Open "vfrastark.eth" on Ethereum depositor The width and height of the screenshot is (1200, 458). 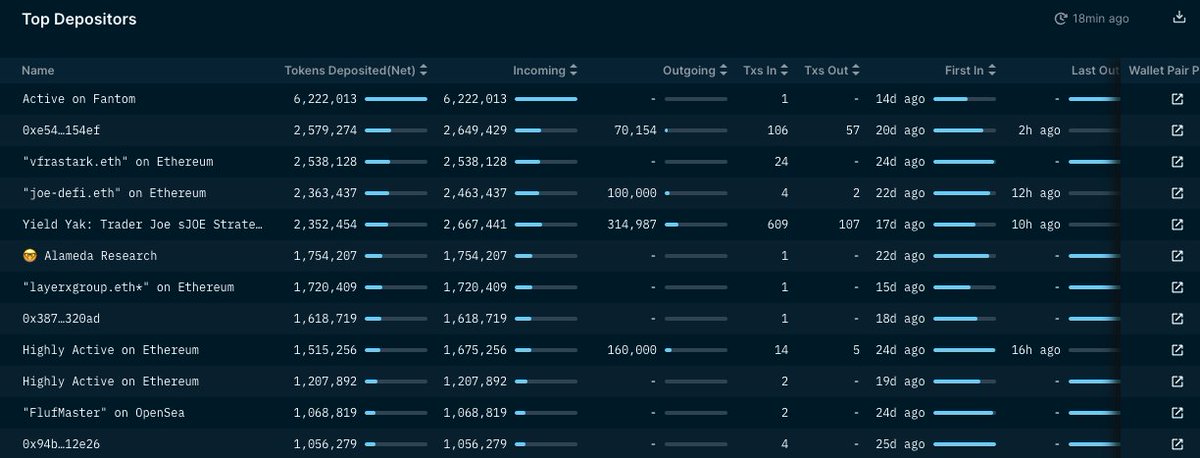[x=118, y=161]
